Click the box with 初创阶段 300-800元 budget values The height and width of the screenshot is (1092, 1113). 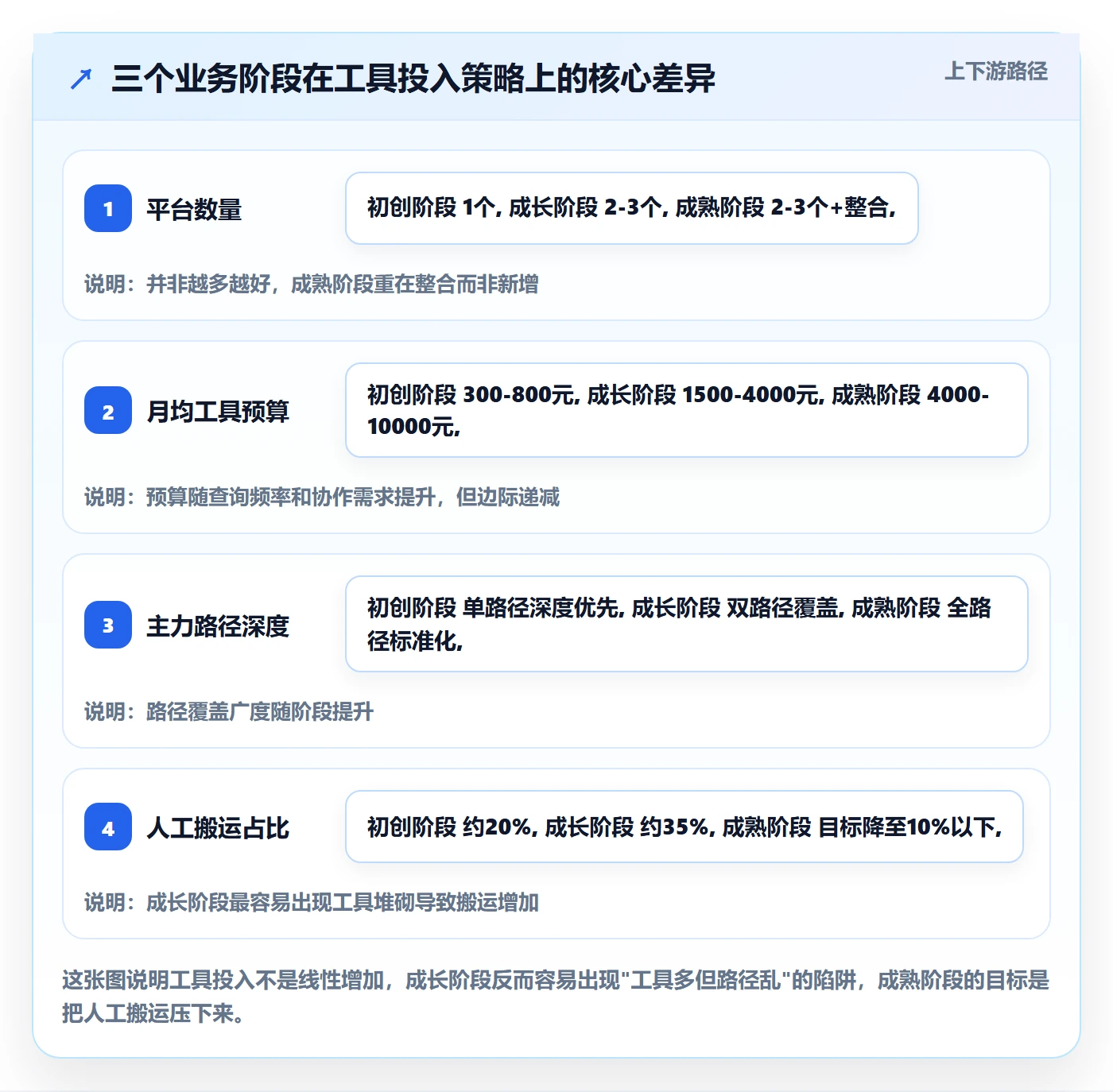(x=687, y=410)
